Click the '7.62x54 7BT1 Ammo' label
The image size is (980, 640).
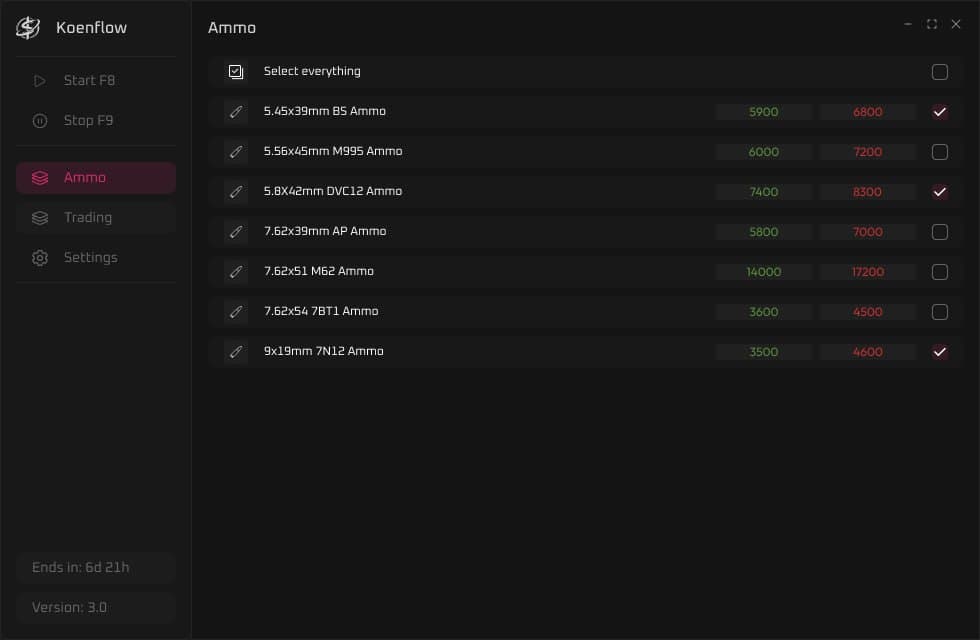(321, 311)
